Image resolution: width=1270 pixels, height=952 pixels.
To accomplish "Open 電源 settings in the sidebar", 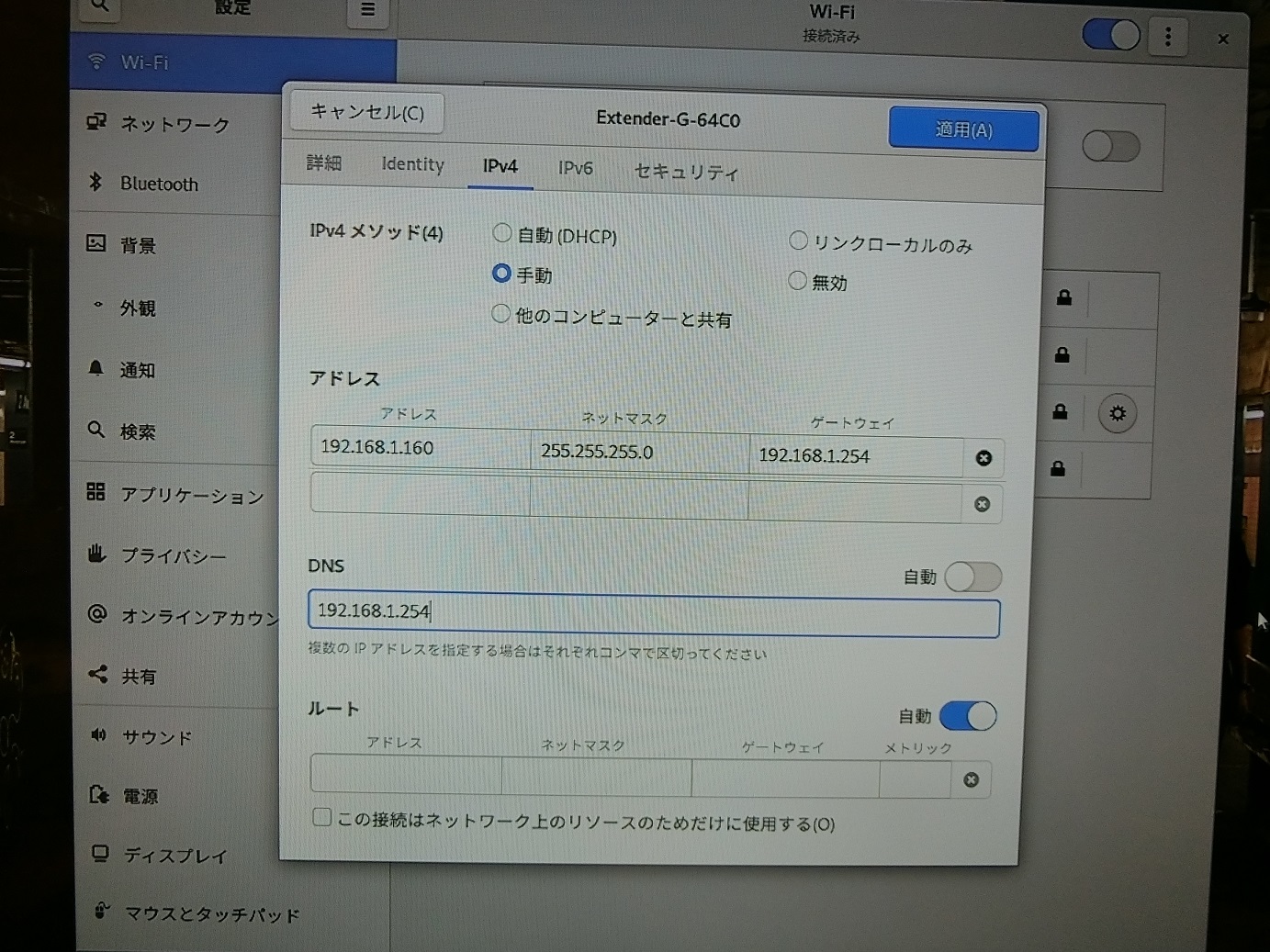I will point(174,796).
